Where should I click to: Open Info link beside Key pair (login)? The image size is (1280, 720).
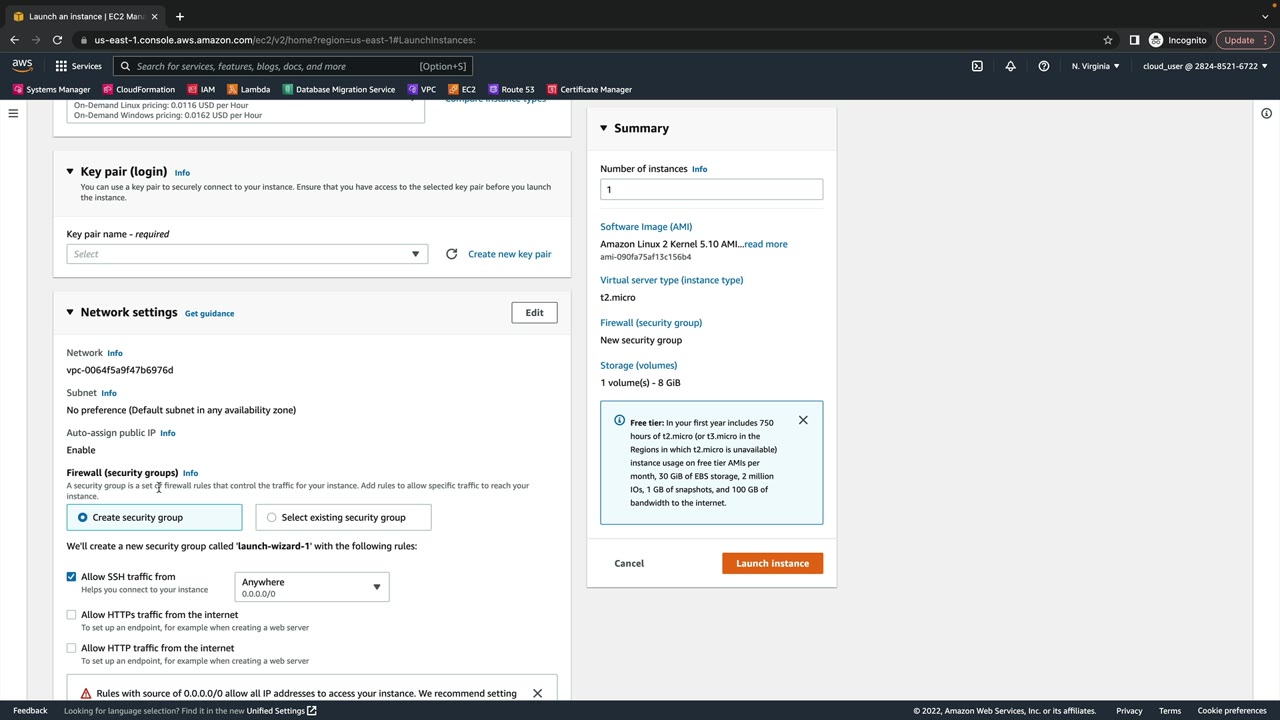[x=182, y=173]
